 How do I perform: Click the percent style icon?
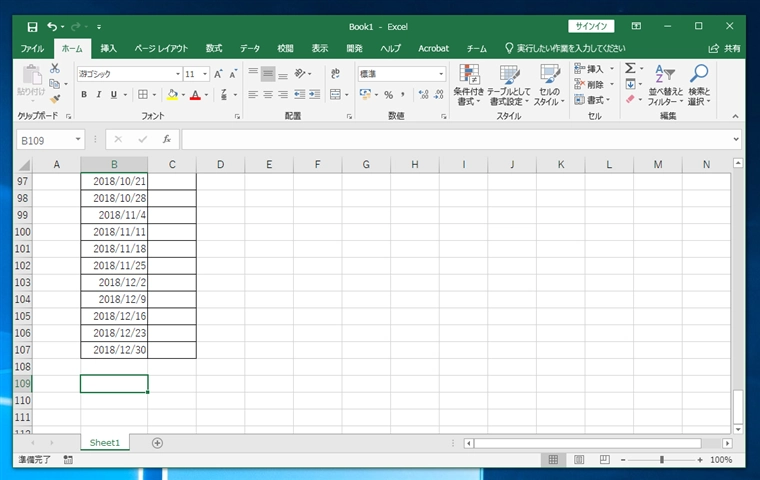pos(388,95)
